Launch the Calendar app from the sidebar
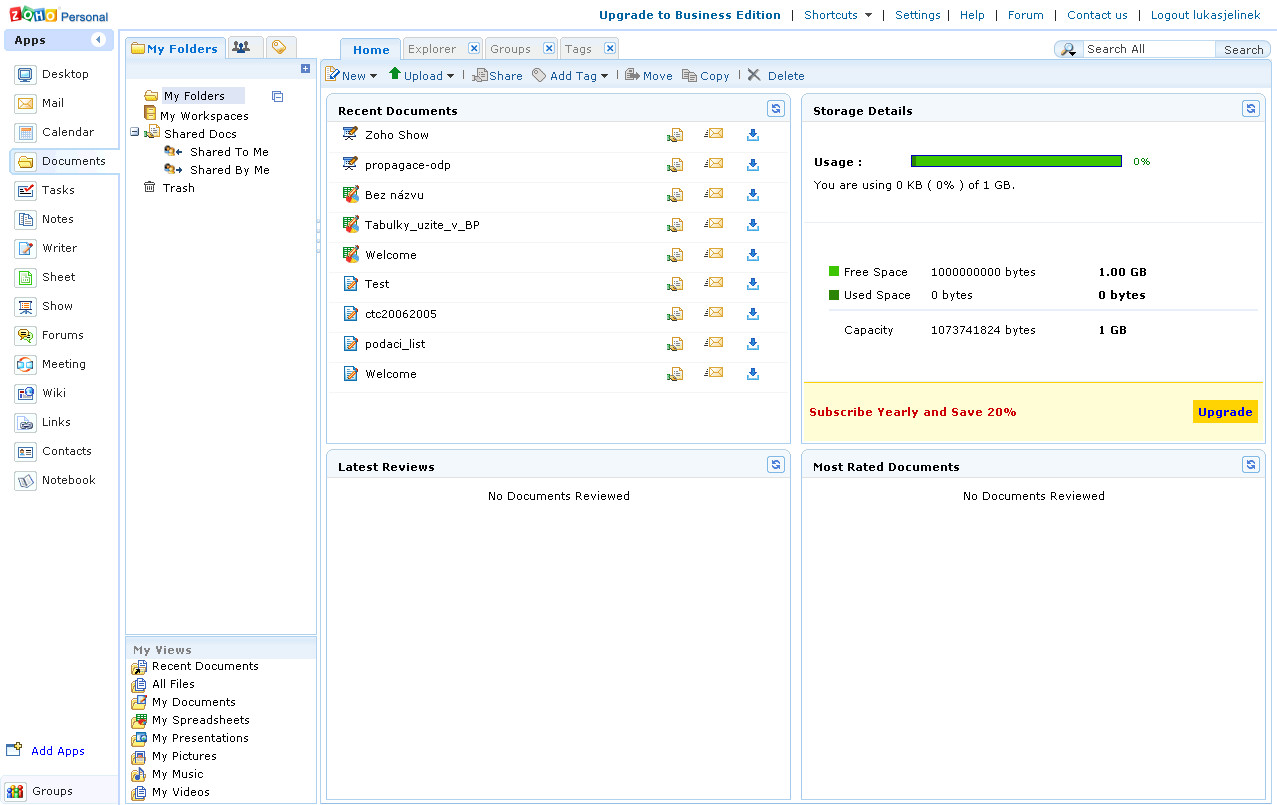 coord(55,132)
